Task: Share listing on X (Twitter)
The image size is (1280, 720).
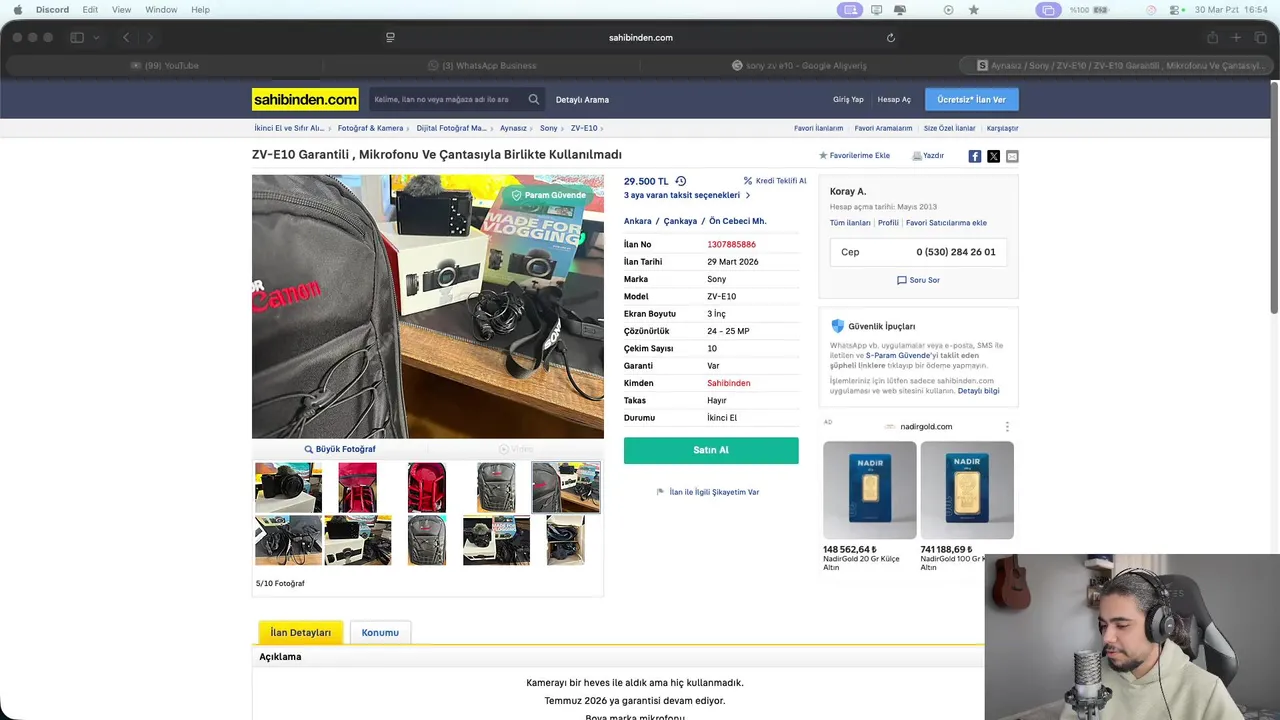Action: click(993, 156)
